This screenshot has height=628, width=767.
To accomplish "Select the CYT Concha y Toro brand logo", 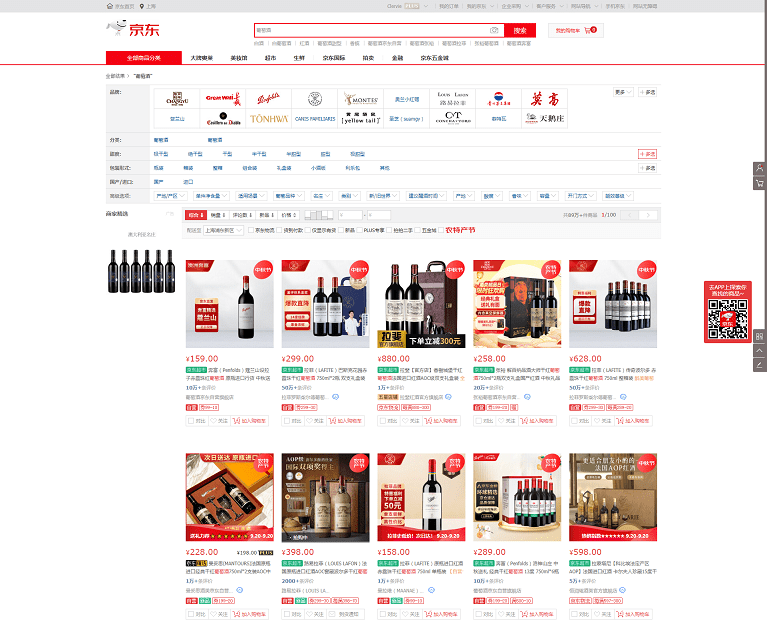I will pos(453,119).
